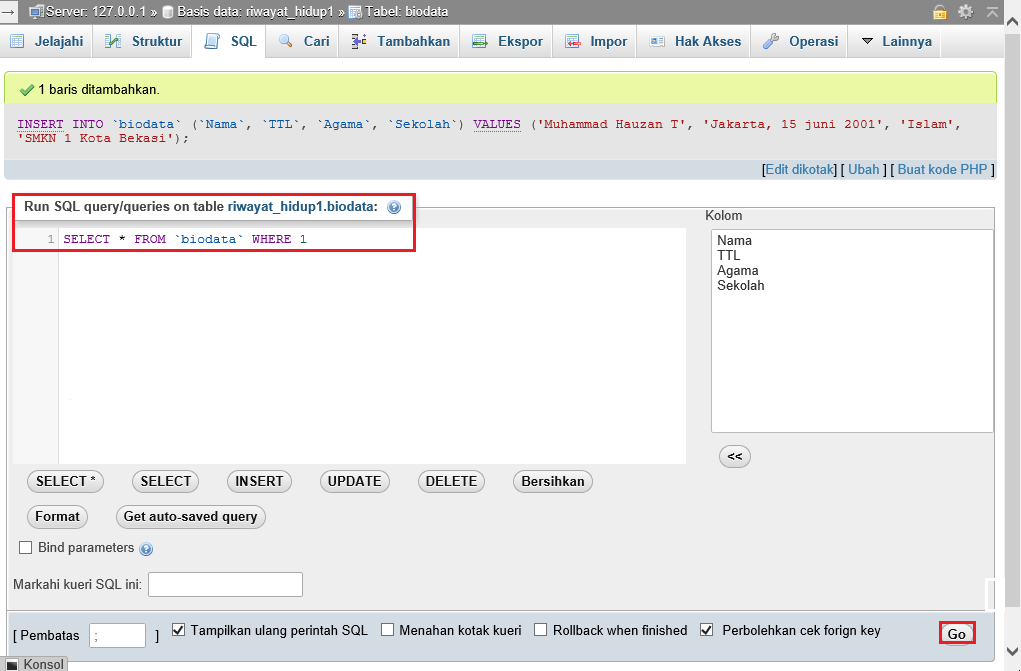This screenshot has height=671, width=1021.
Task: Enable Rollback when finished
Action: pyautogui.click(x=540, y=630)
